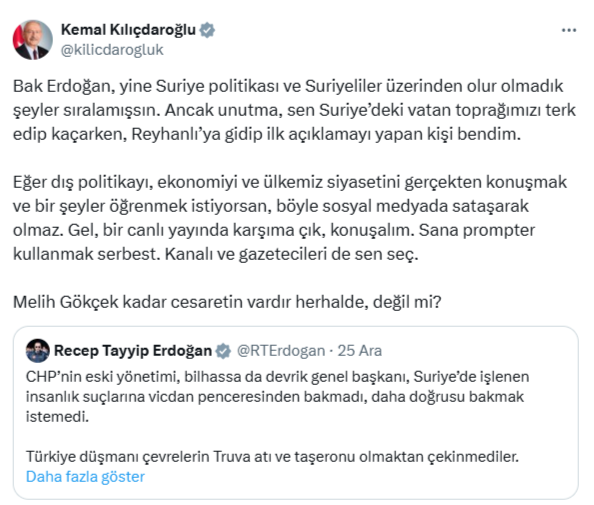594x505 pixels.
Task: Click Kemal Kılıçdaroğlu's verified badge
Action: pyautogui.click(x=207, y=30)
